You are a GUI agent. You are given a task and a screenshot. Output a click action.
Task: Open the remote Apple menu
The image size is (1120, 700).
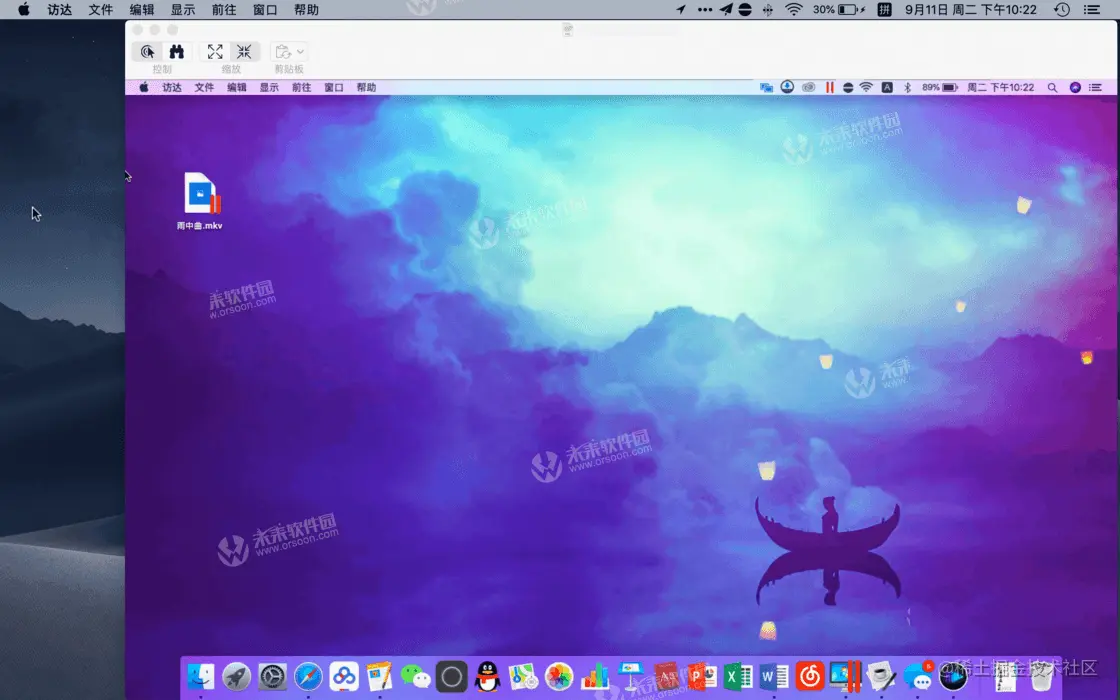[x=144, y=87]
